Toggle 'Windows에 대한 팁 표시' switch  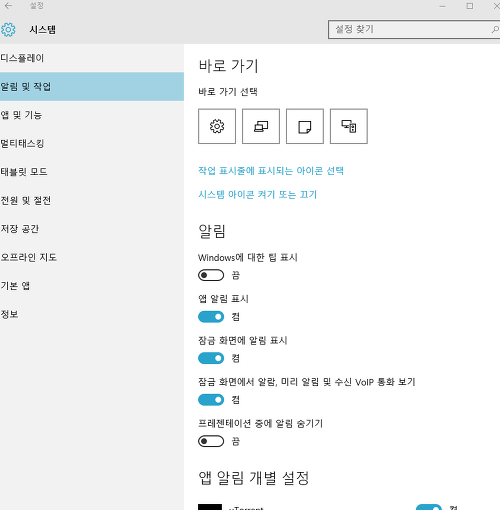coord(211,275)
